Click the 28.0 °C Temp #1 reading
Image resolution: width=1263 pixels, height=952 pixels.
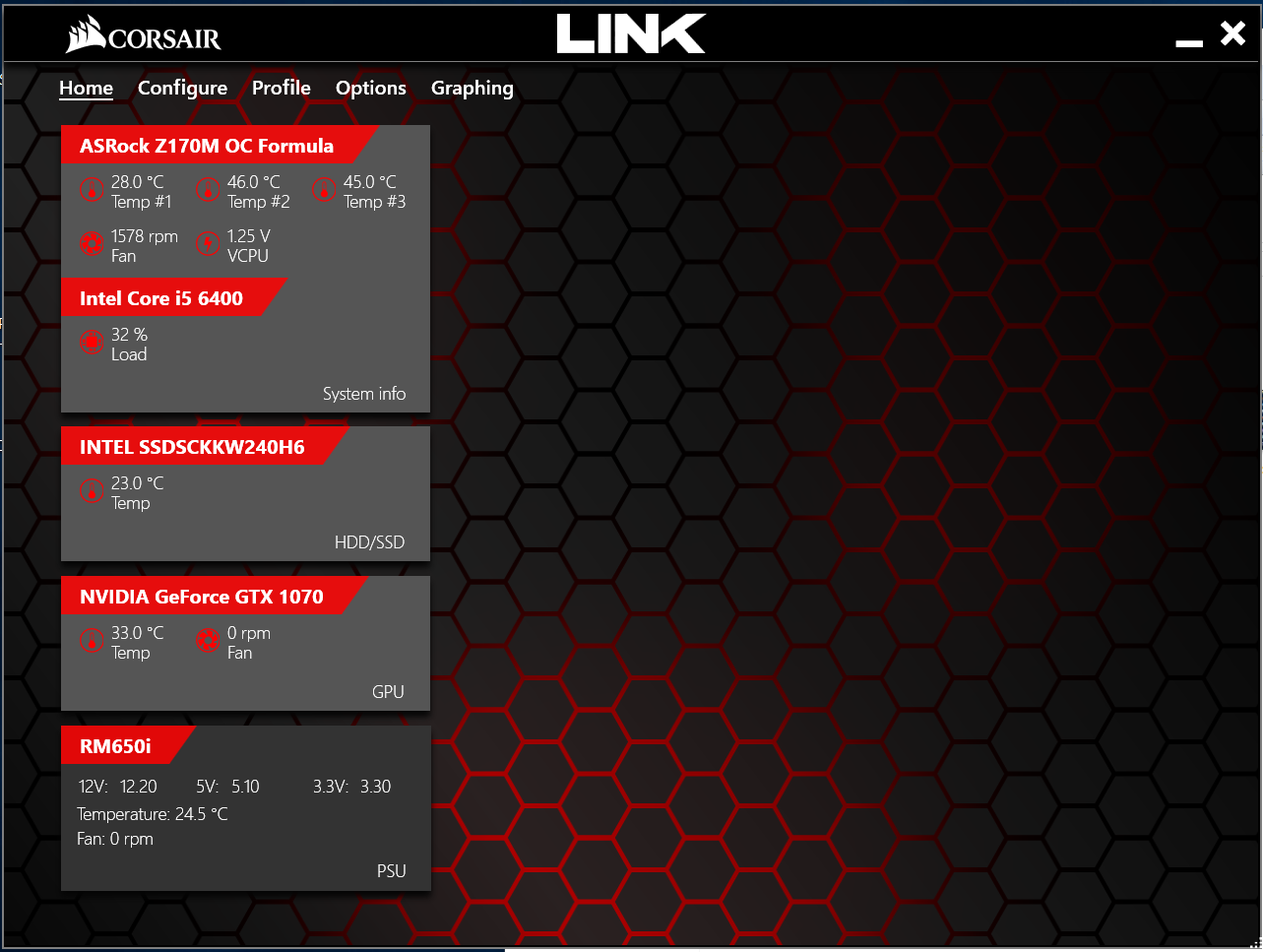click(141, 191)
